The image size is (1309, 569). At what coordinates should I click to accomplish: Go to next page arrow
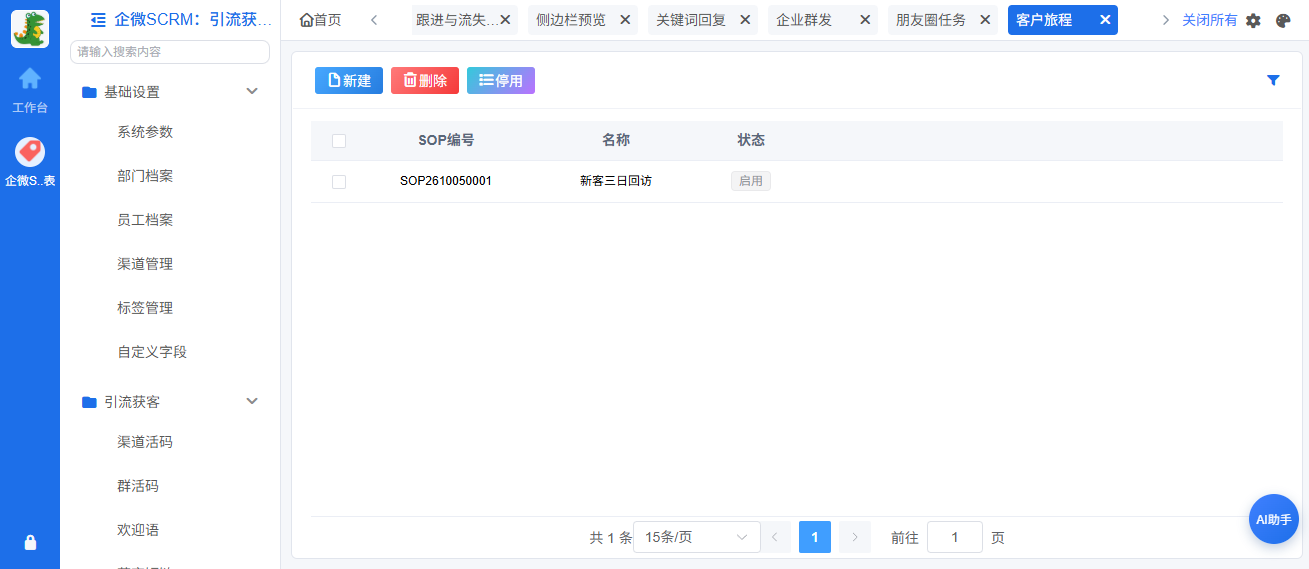[x=855, y=537]
